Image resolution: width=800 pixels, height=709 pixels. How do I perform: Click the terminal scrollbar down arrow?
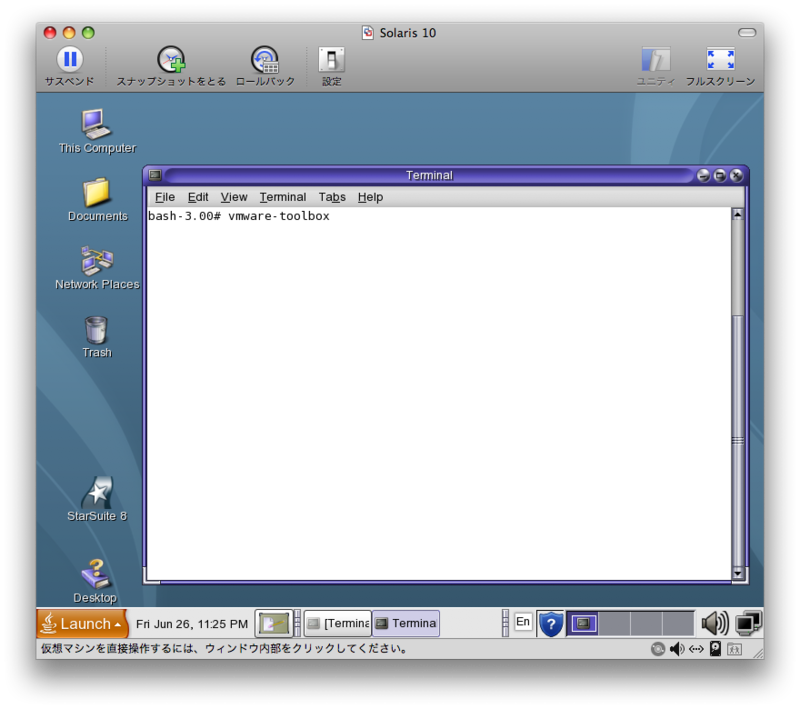point(737,574)
